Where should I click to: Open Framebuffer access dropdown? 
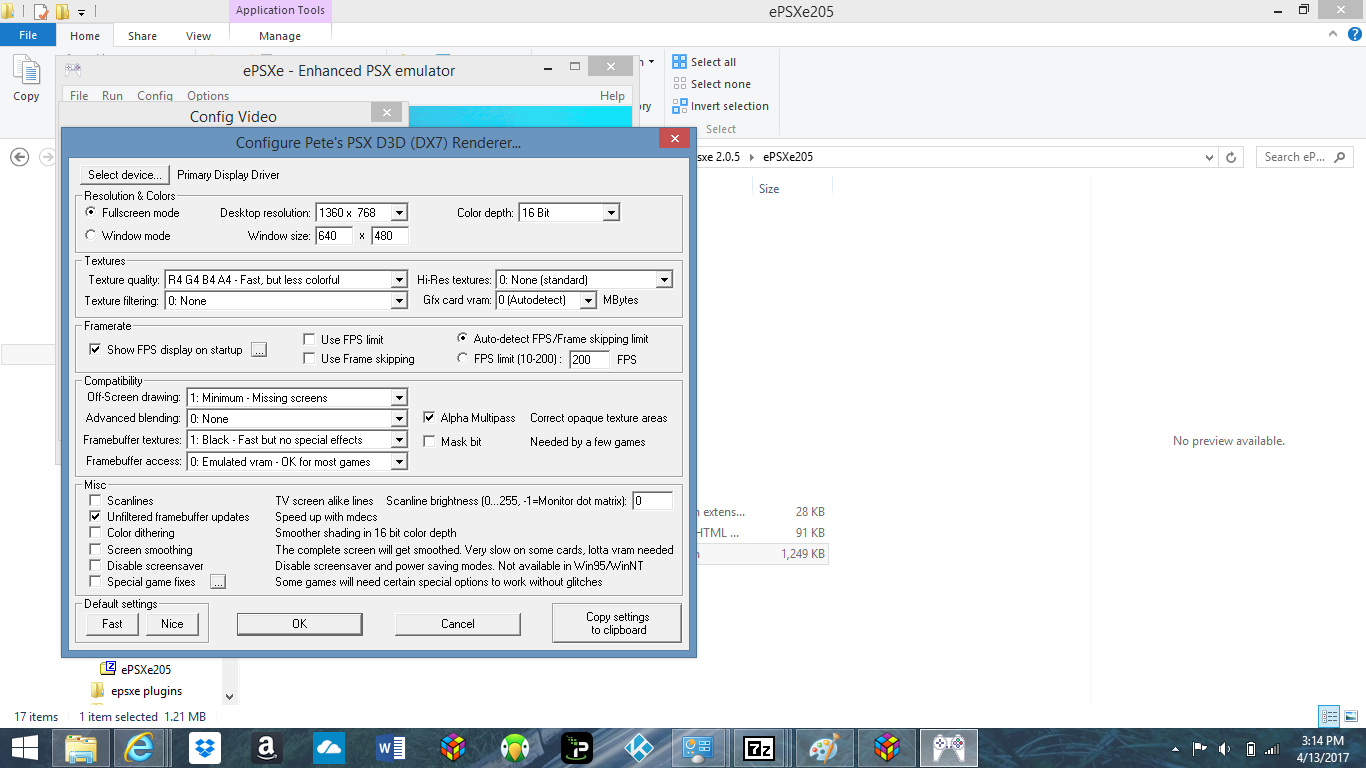tap(399, 462)
